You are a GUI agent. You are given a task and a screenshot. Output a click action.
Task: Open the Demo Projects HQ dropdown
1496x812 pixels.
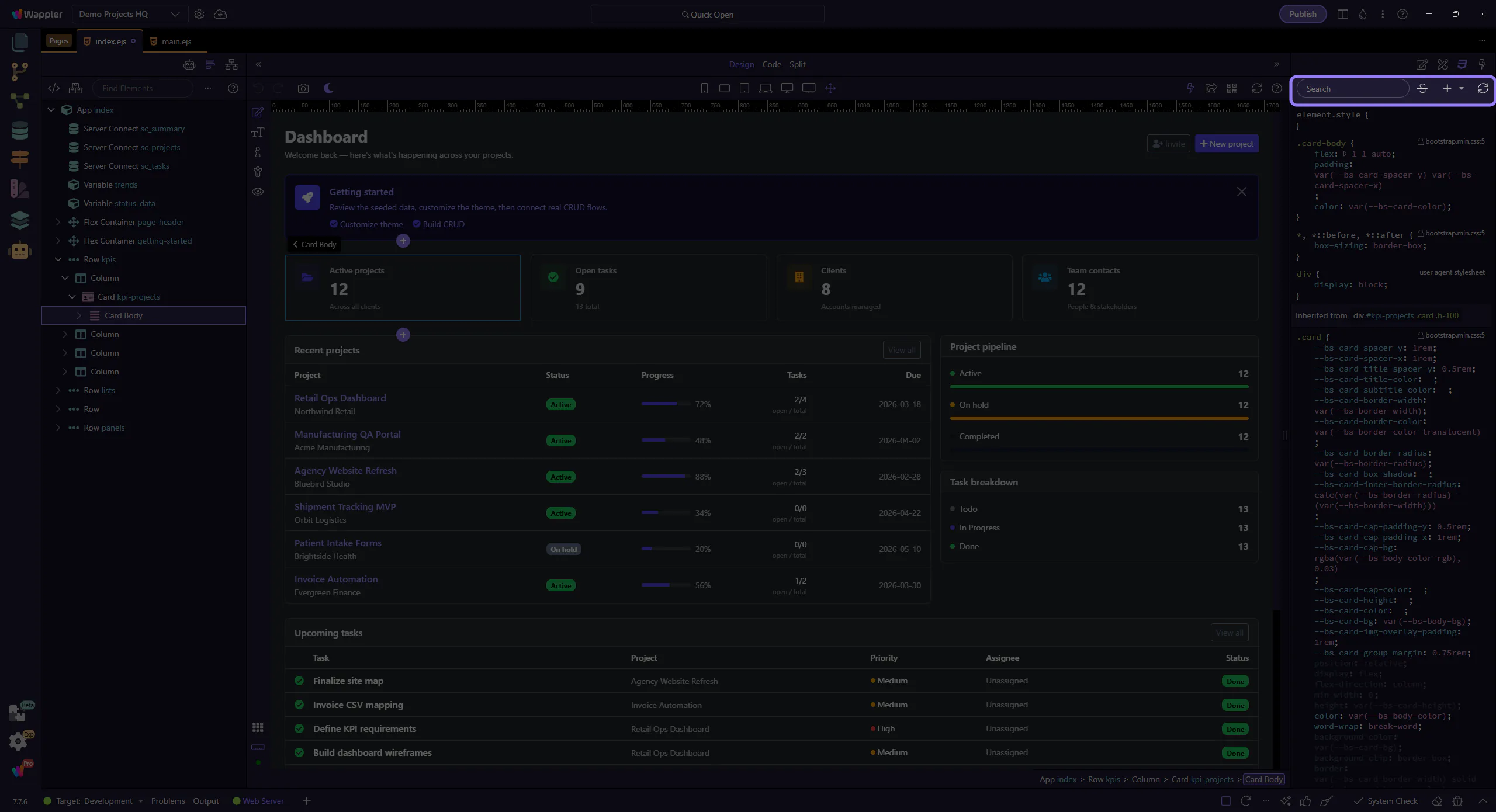(x=129, y=14)
